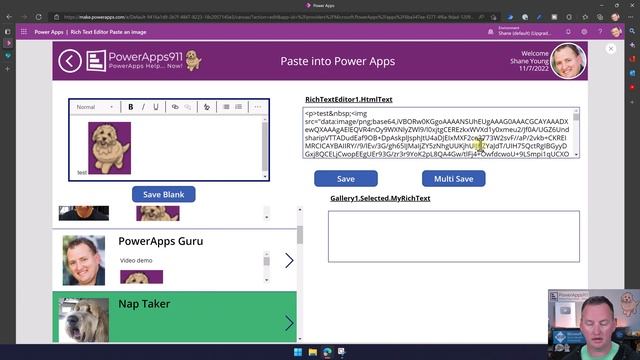Select the Nap Taker gallery title

144,304
